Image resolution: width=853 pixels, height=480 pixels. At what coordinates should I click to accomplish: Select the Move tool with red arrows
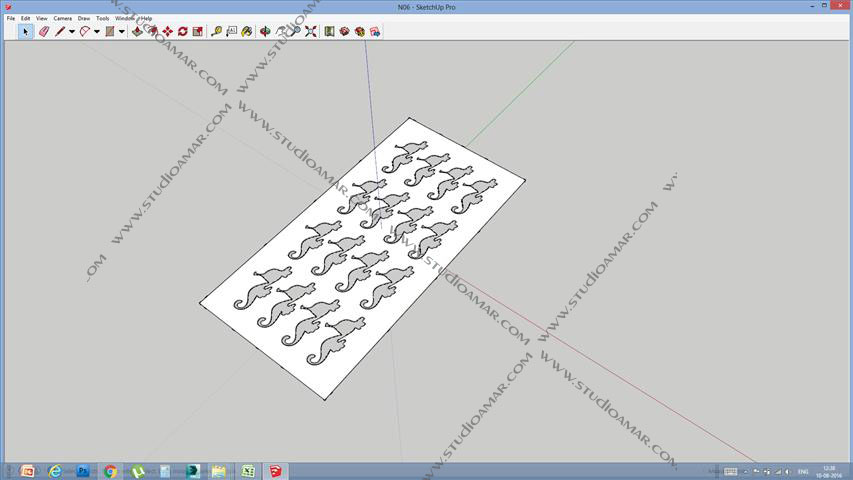point(168,32)
